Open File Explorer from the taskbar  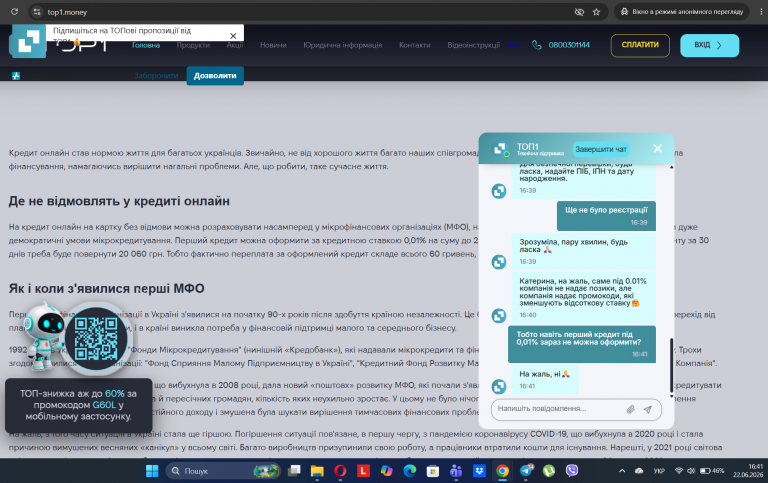point(317,471)
